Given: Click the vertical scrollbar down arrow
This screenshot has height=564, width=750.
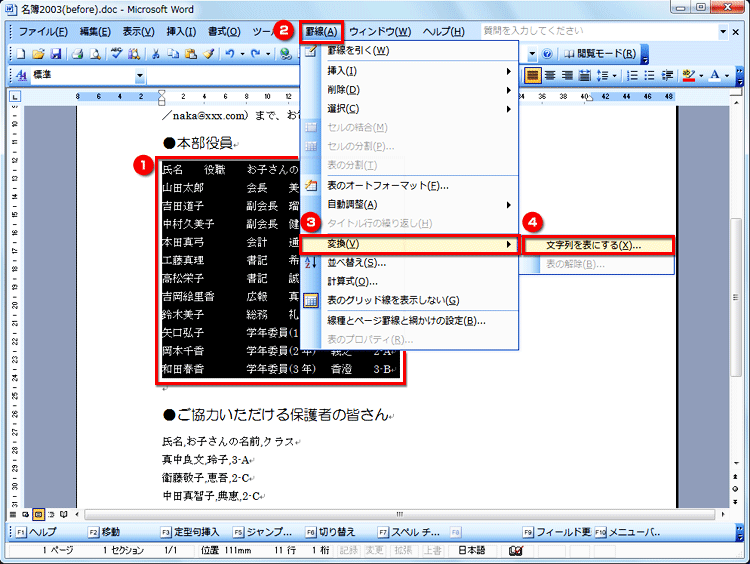Looking at the screenshot, I should [736, 463].
